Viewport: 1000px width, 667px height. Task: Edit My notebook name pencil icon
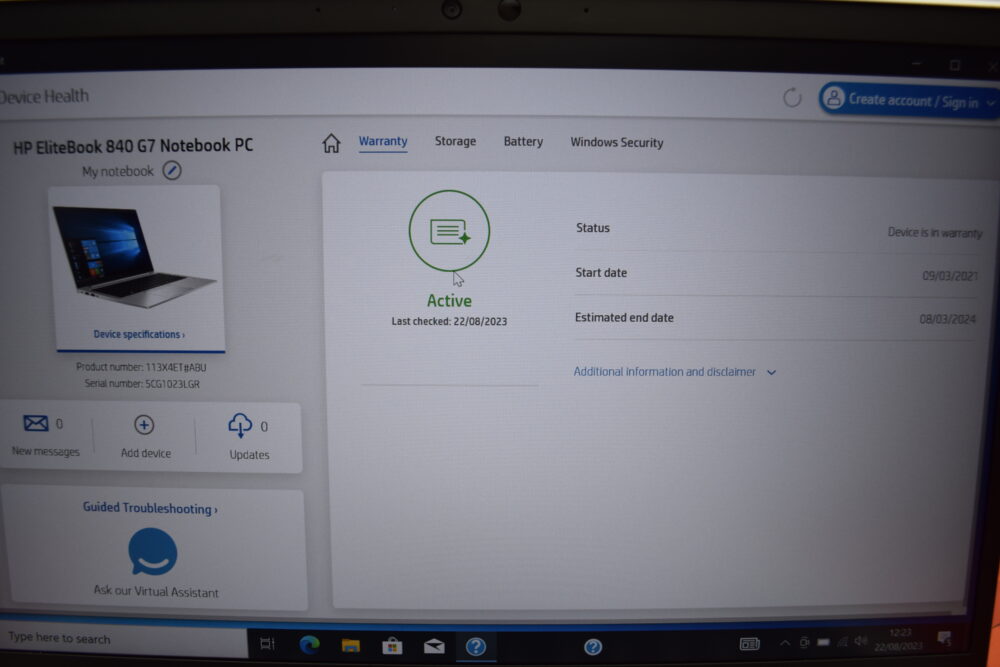pos(172,171)
